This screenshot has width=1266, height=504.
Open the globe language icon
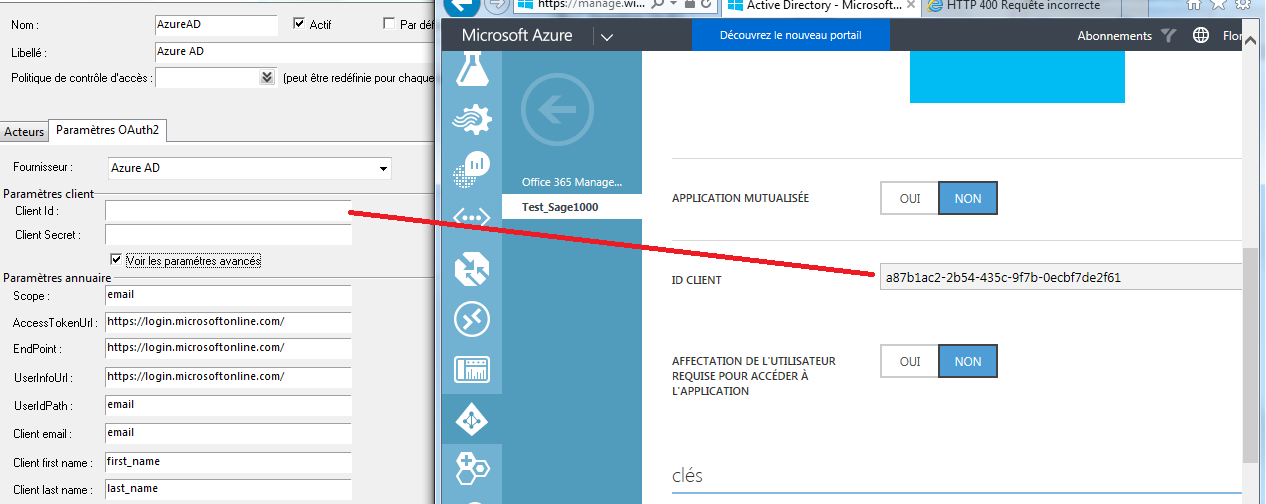coord(1201,36)
